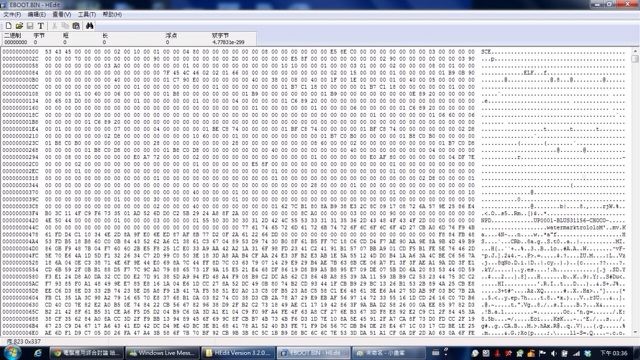This screenshot has height=360, width=640.
Task: Click the double value 4.77831e-299
Action: click(228, 42)
